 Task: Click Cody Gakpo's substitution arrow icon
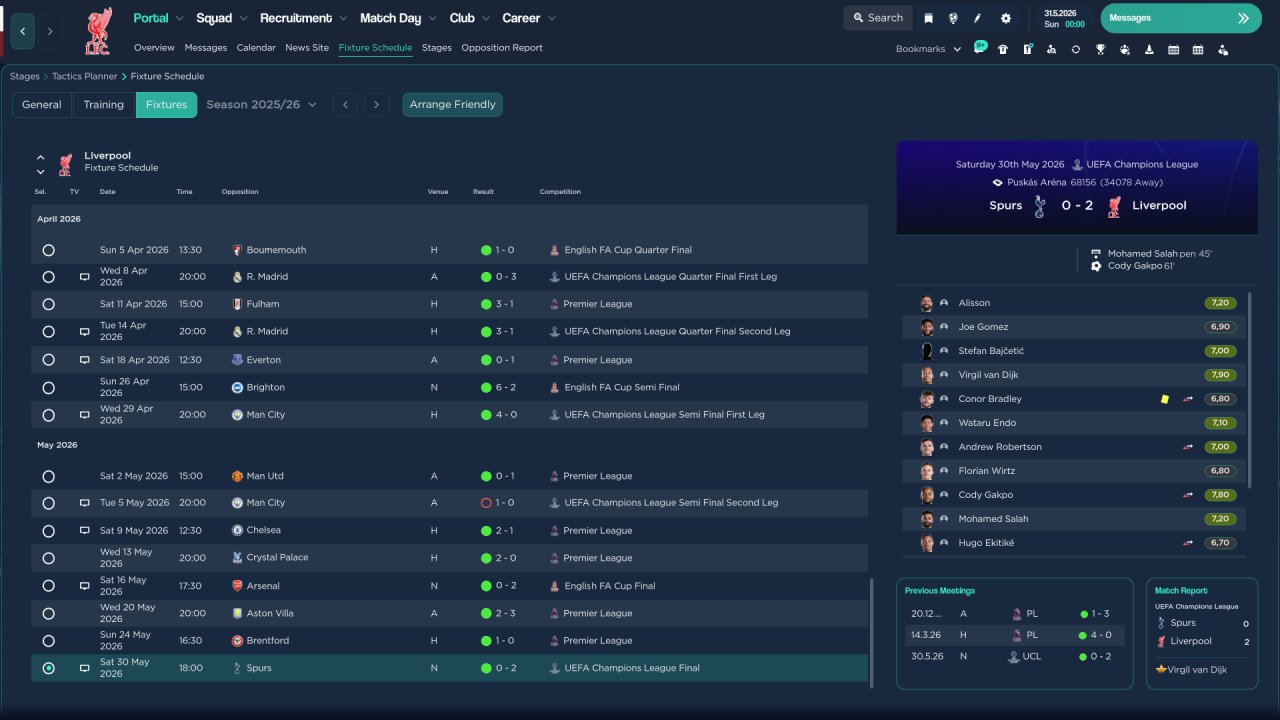[x=1188, y=495]
